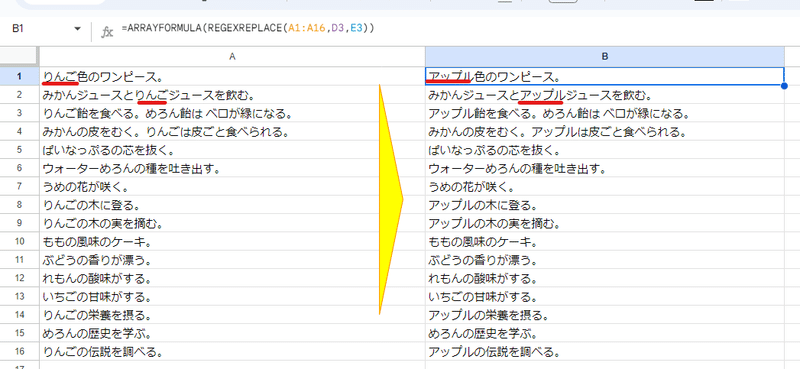Screen dimensions: 800x369
Task: Click the fx function icon
Action: coord(107,32)
